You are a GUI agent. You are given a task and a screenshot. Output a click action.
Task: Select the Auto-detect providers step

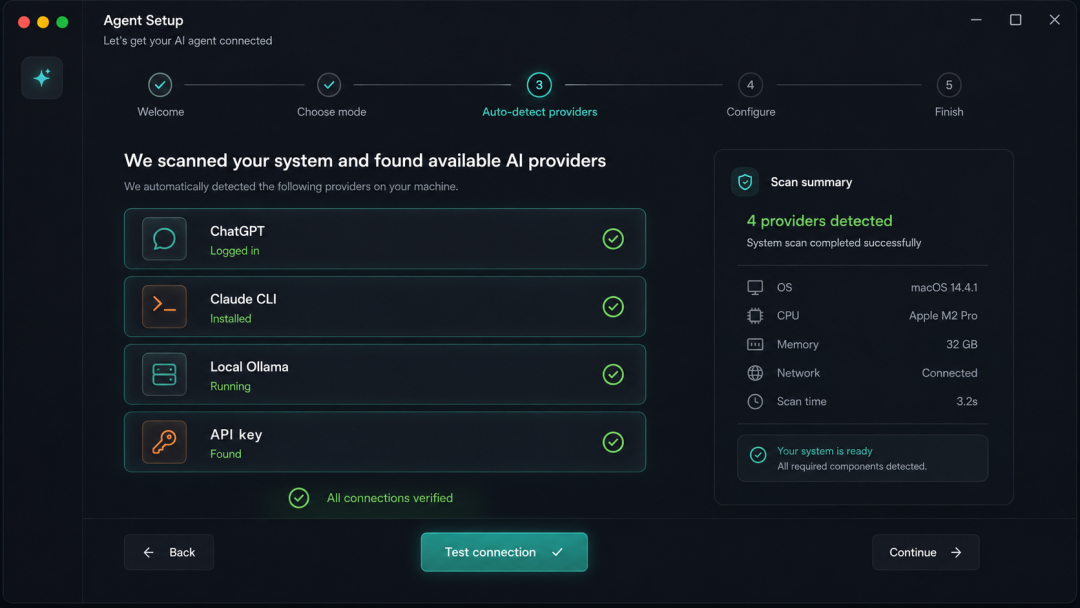click(x=539, y=85)
